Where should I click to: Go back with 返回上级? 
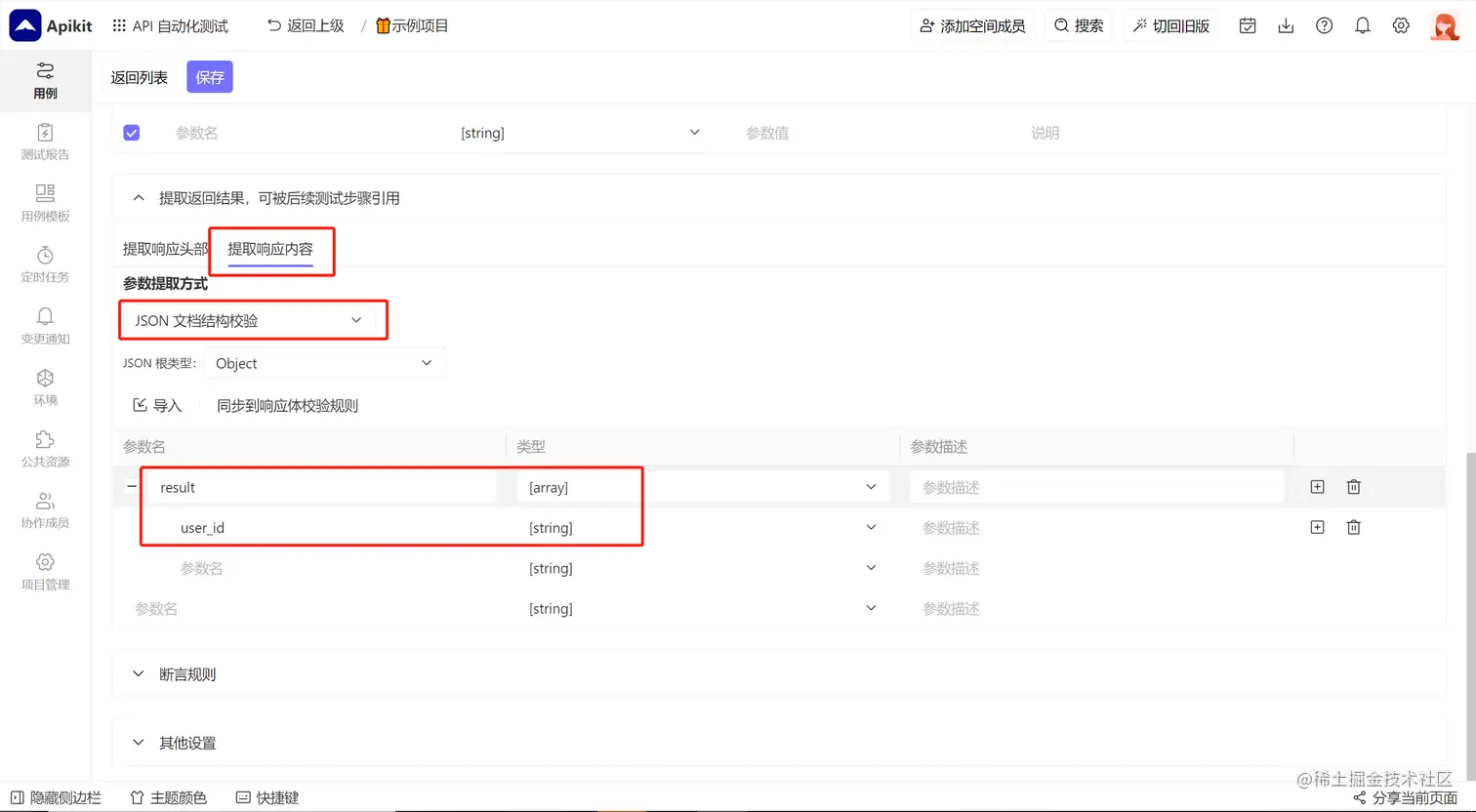coord(306,26)
